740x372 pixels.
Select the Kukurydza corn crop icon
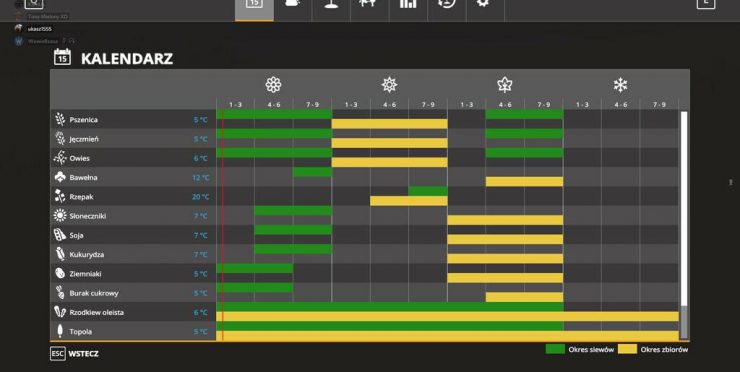pos(60,254)
